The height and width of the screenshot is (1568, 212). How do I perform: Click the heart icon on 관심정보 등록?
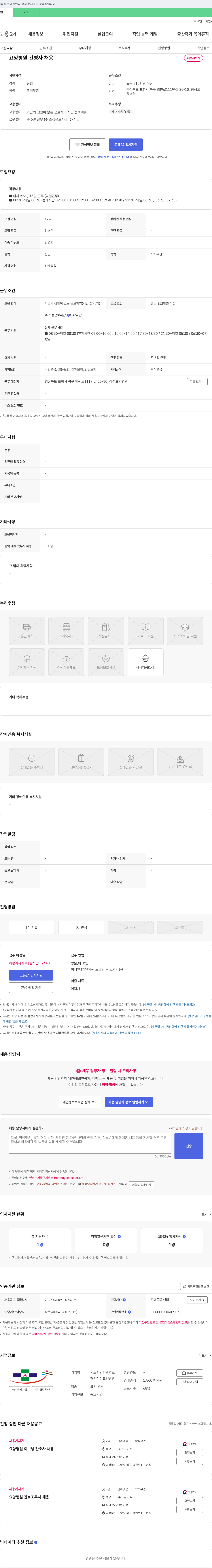coord(77,145)
